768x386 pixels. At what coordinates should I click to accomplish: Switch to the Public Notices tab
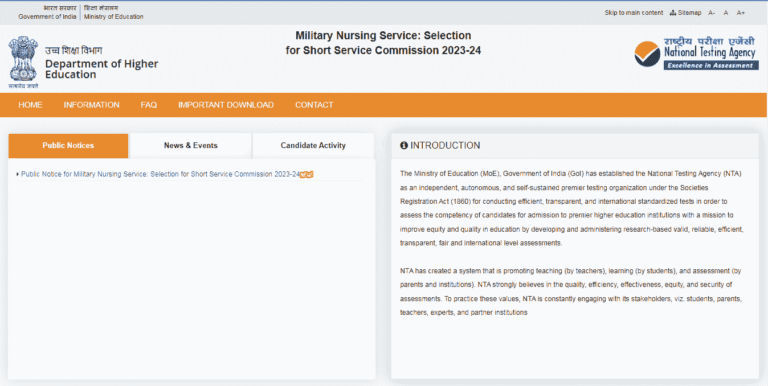68,145
